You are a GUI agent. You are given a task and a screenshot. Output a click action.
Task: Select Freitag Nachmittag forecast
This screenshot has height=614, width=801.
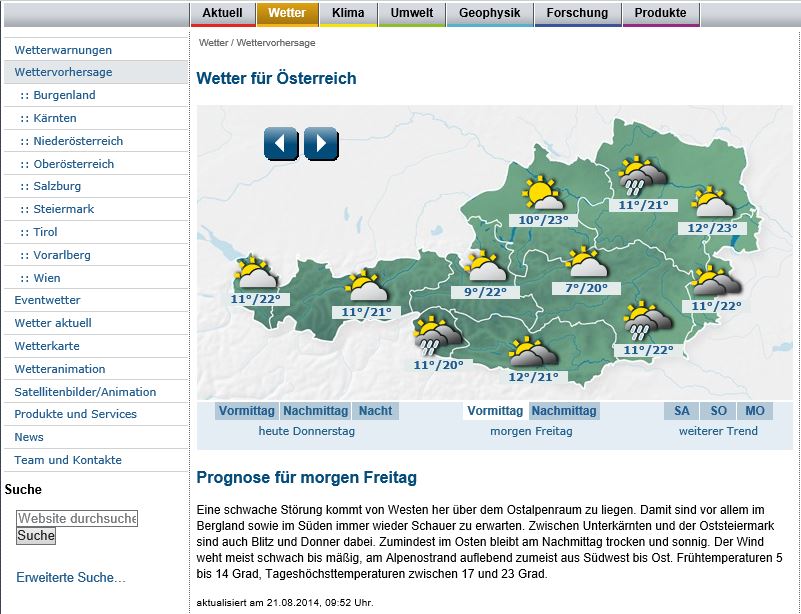564,411
